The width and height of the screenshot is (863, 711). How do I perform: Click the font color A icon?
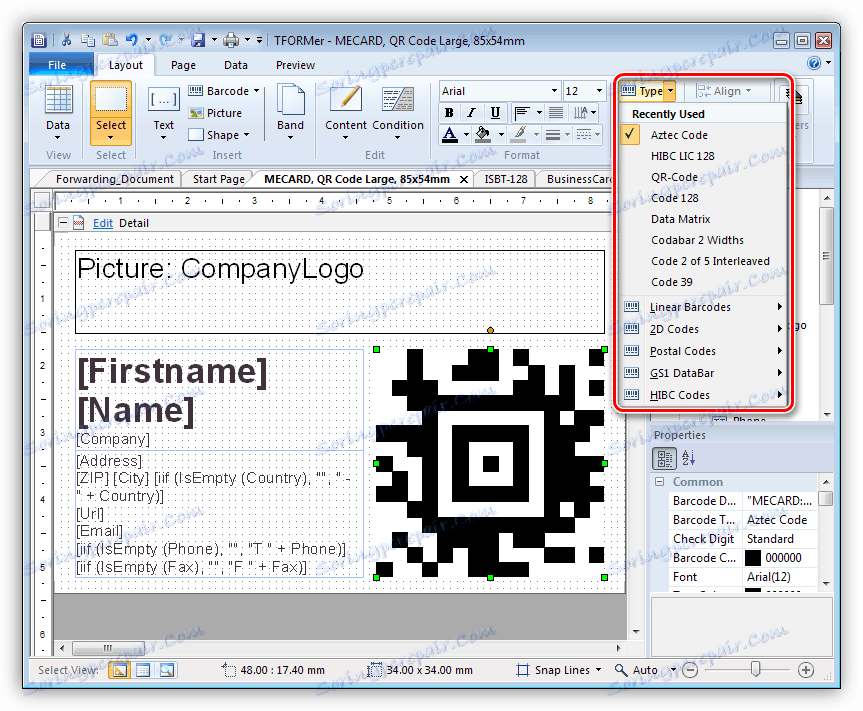pyautogui.click(x=450, y=134)
